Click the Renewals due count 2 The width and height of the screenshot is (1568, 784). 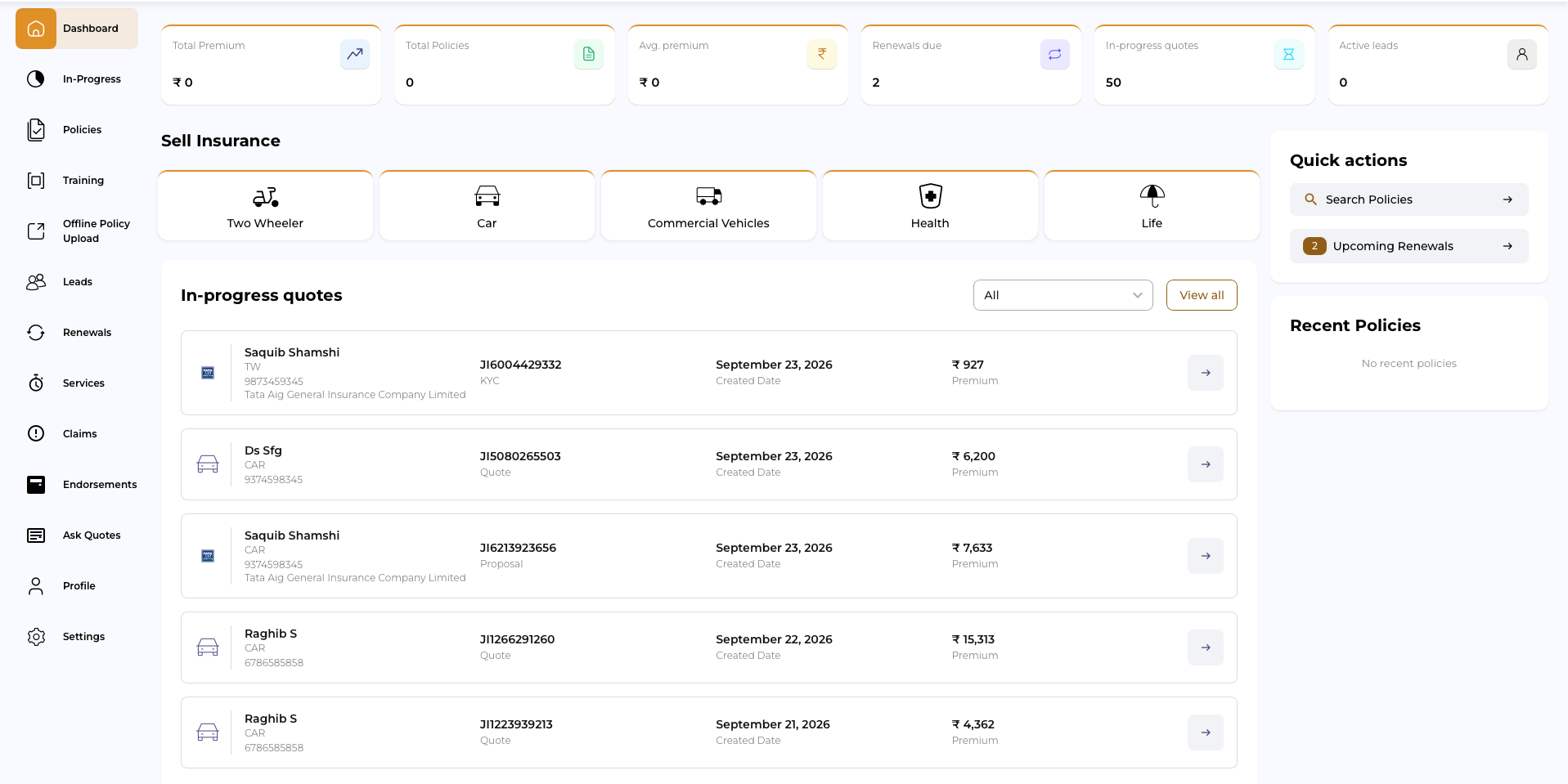876,83
